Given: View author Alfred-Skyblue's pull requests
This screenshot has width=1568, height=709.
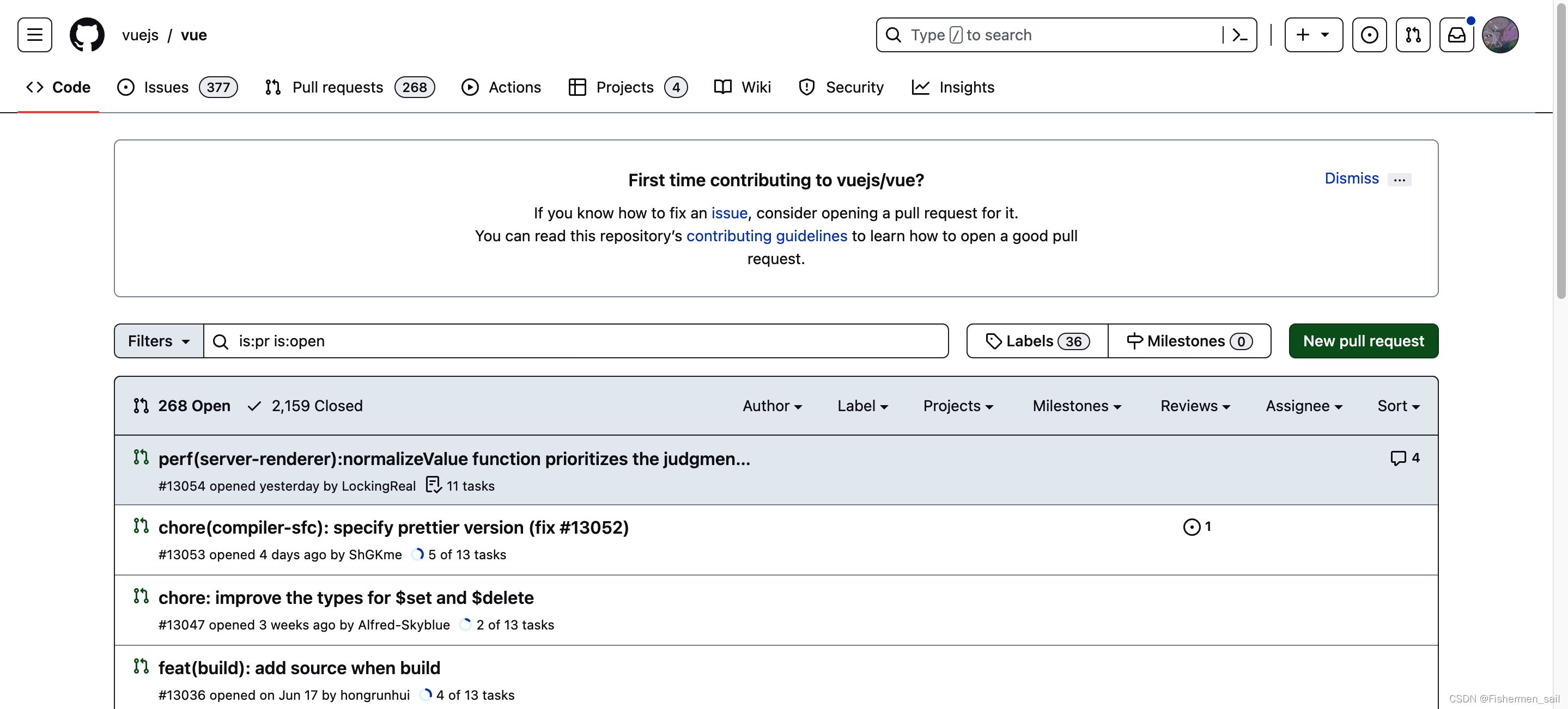Looking at the screenshot, I should (x=404, y=625).
